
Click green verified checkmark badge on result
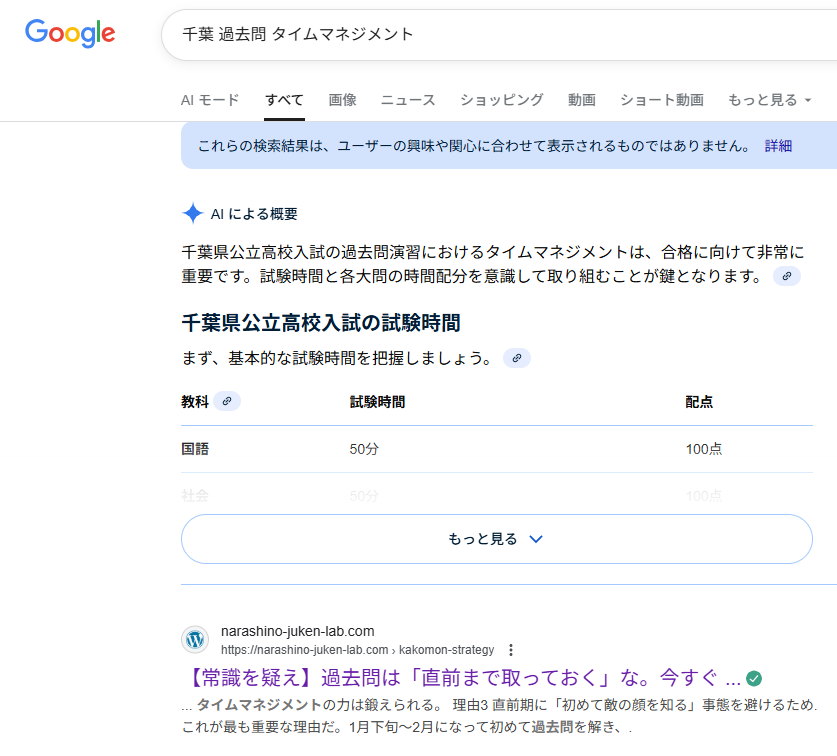(x=754, y=676)
